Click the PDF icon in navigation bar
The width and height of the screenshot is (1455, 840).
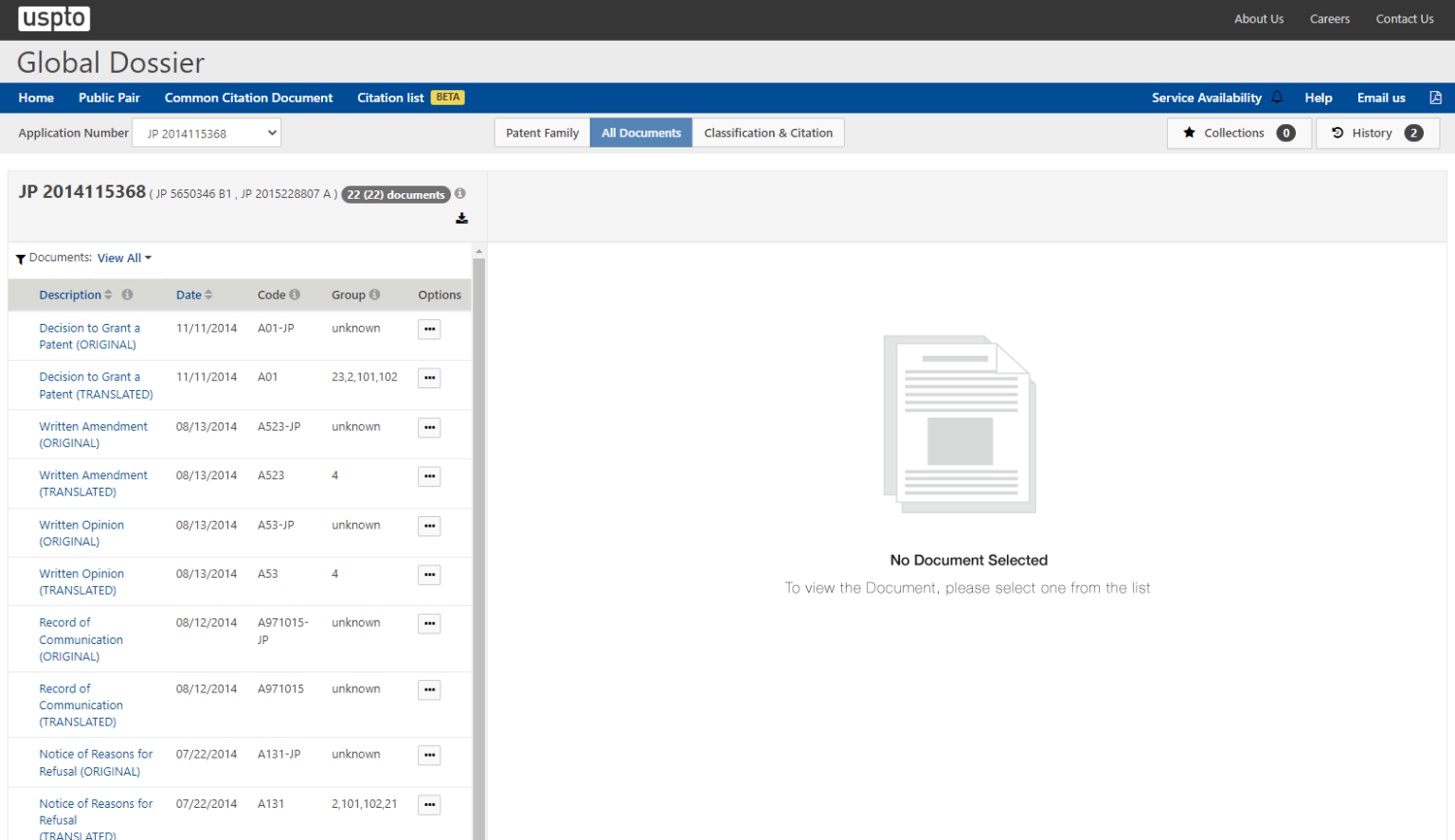pyautogui.click(x=1435, y=98)
